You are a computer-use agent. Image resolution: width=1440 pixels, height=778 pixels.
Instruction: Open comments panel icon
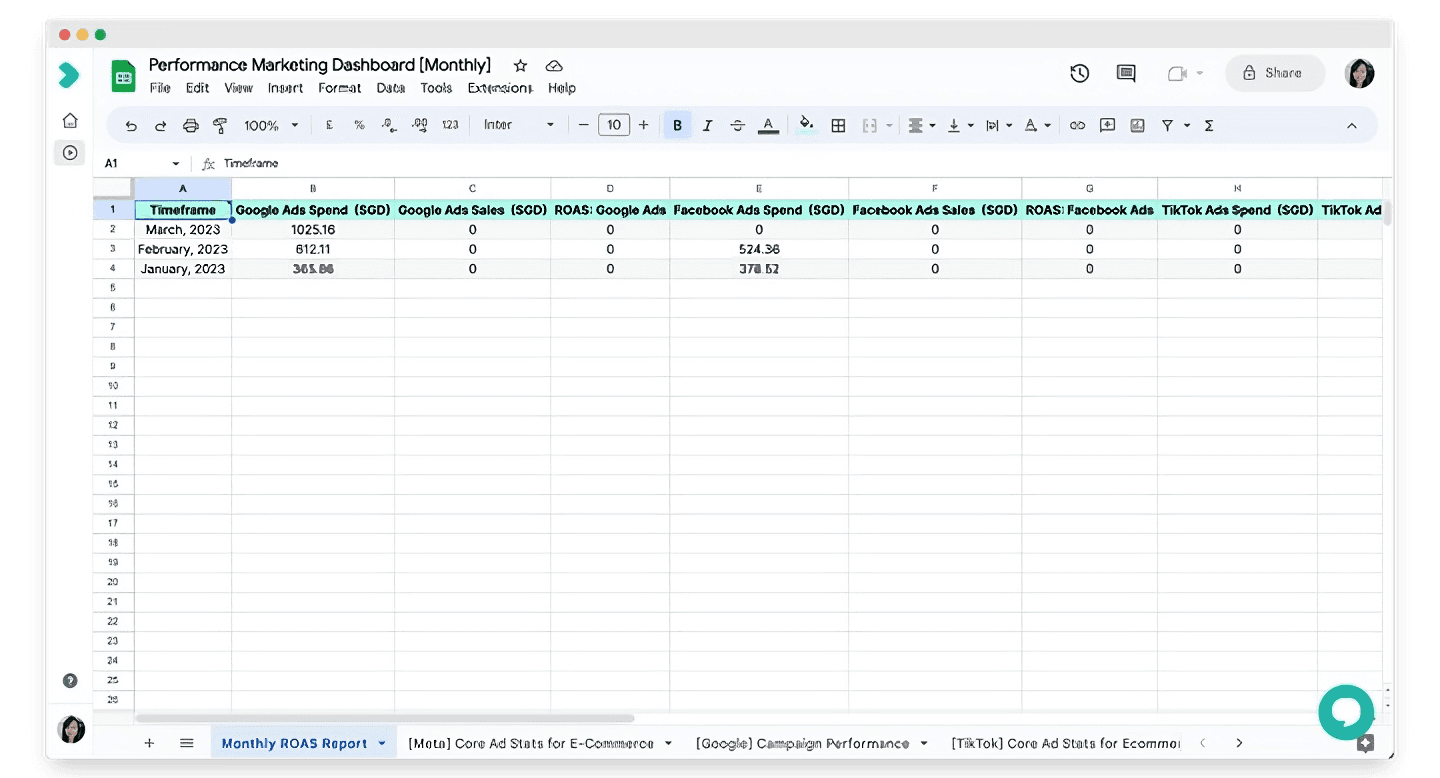pos(1126,73)
